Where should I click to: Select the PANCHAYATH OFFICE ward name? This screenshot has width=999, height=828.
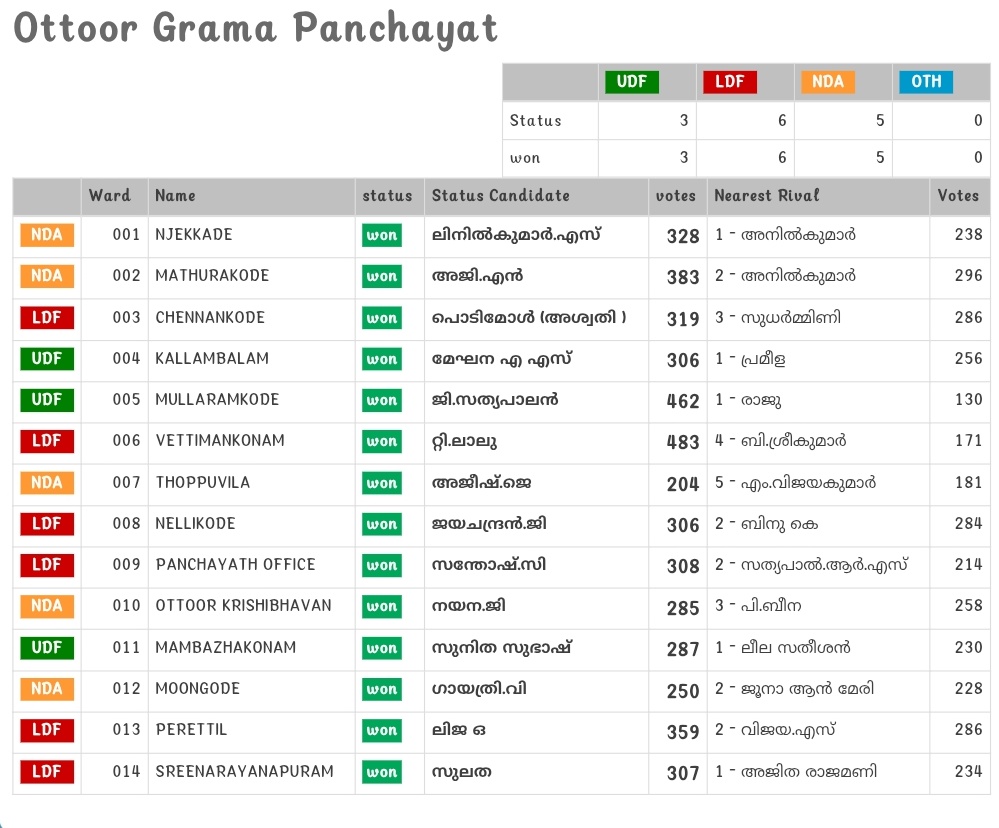(235, 565)
